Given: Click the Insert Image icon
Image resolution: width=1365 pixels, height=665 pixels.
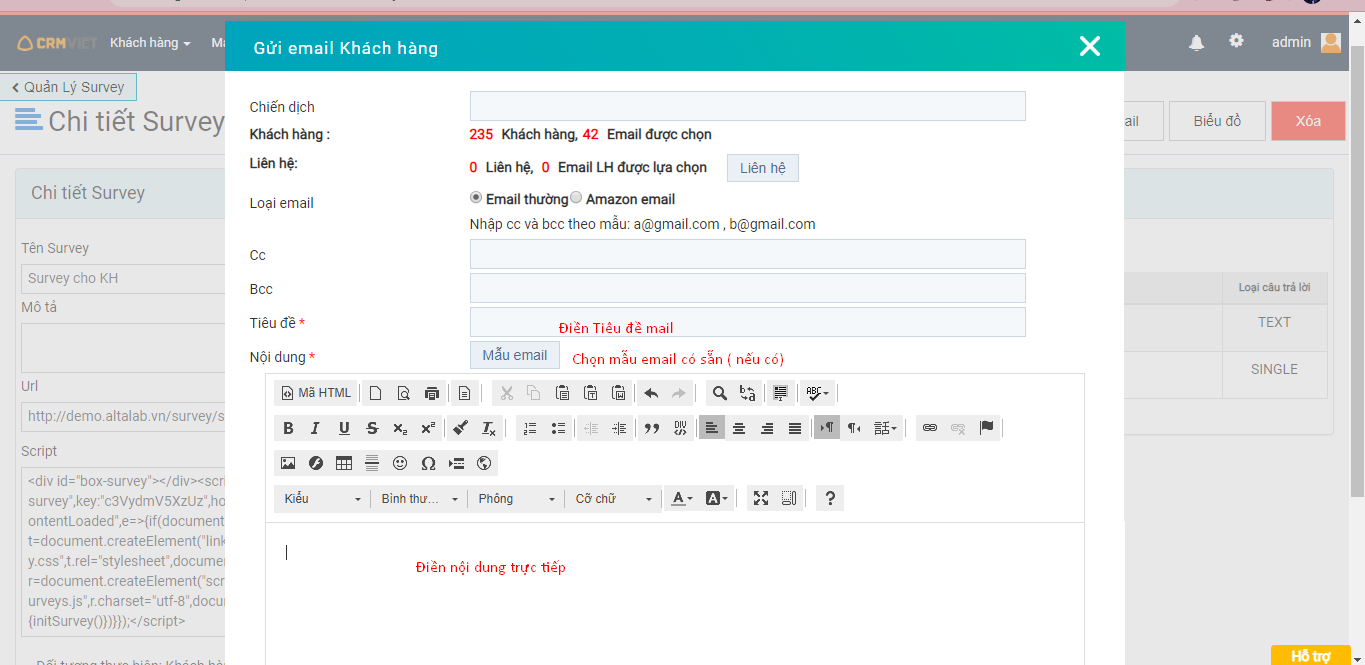Looking at the screenshot, I should click(x=288, y=463).
